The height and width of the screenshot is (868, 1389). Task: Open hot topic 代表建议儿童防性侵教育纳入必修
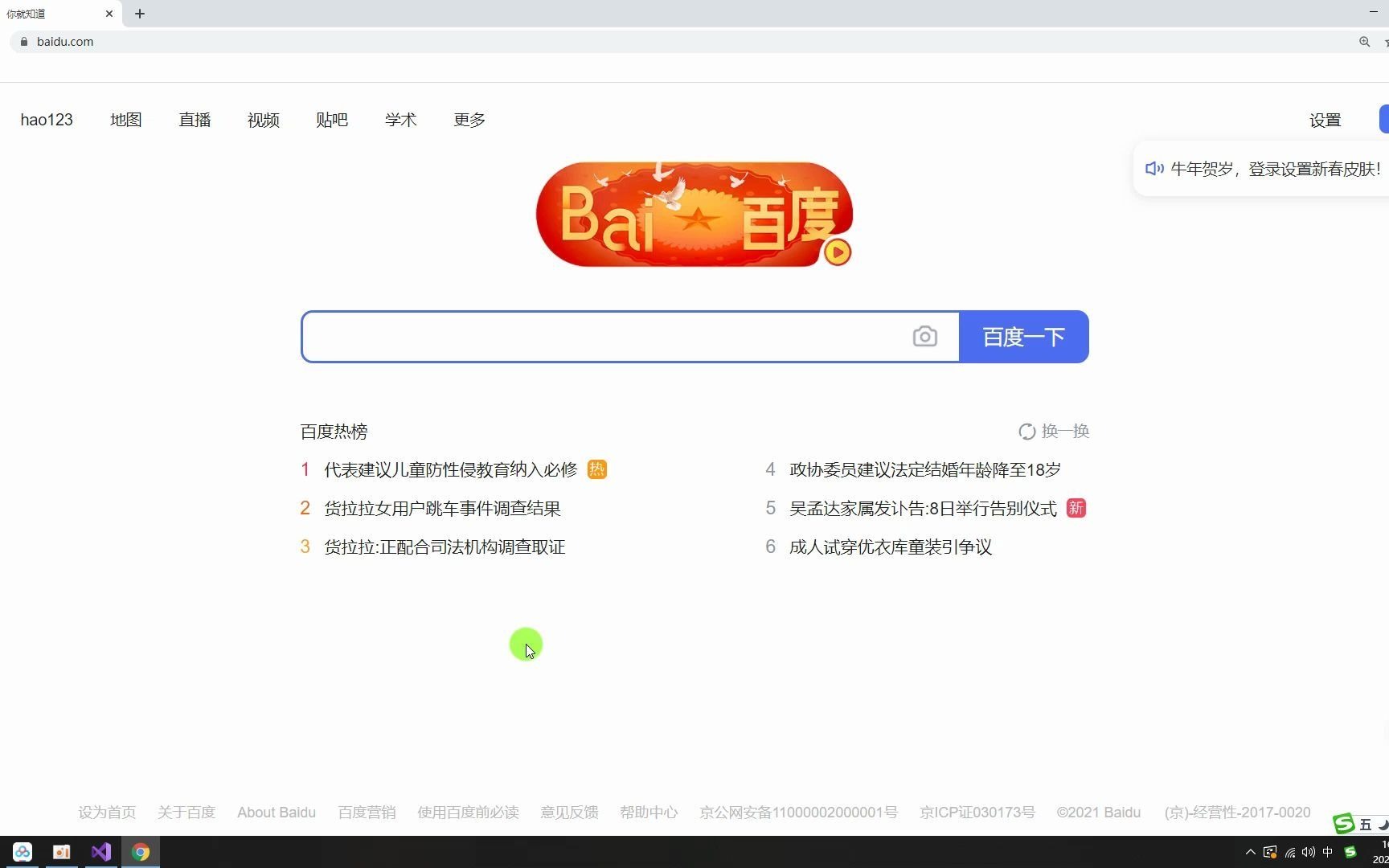pyautogui.click(x=451, y=469)
